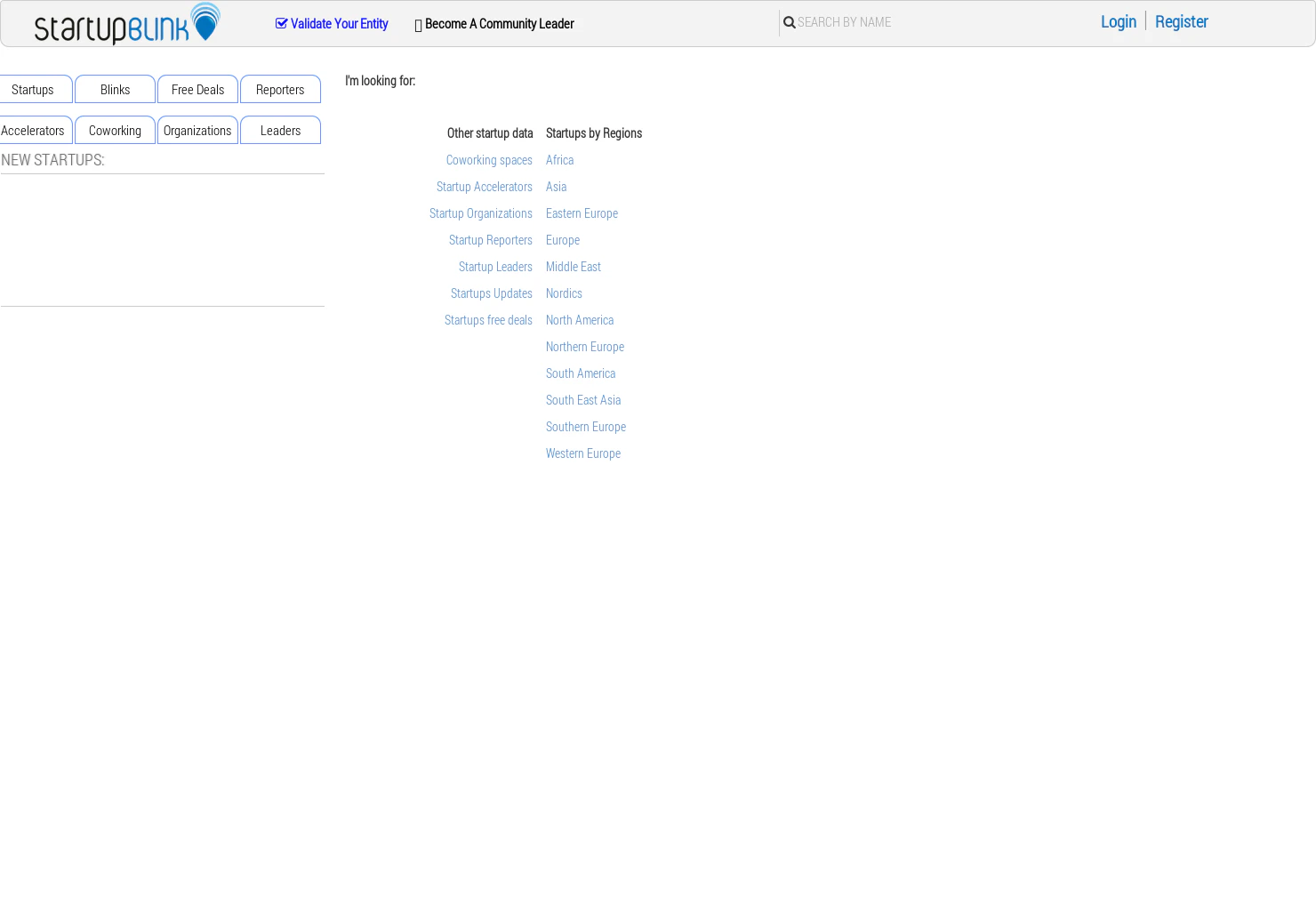Open Startup Organizations link
1316x922 pixels.
[x=481, y=213]
